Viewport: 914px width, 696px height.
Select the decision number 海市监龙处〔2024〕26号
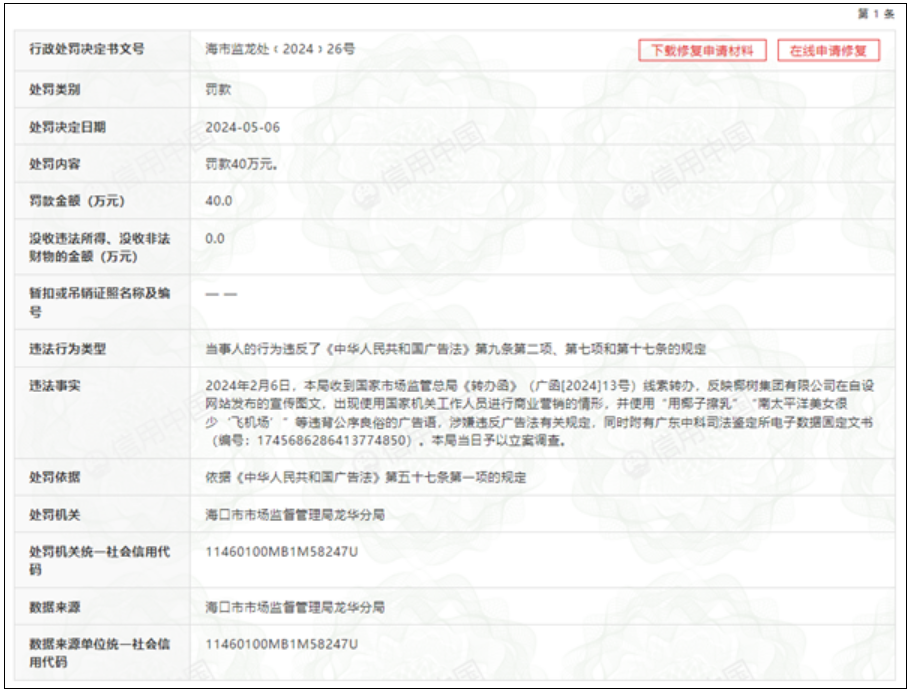[x=280, y=49]
